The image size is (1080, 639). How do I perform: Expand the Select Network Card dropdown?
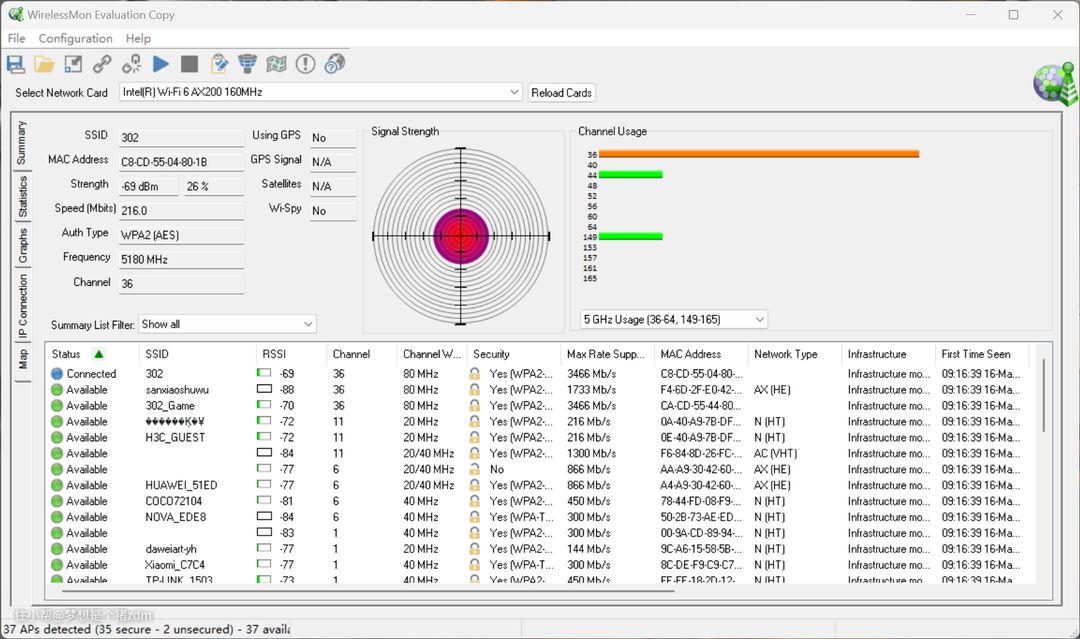(x=514, y=92)
